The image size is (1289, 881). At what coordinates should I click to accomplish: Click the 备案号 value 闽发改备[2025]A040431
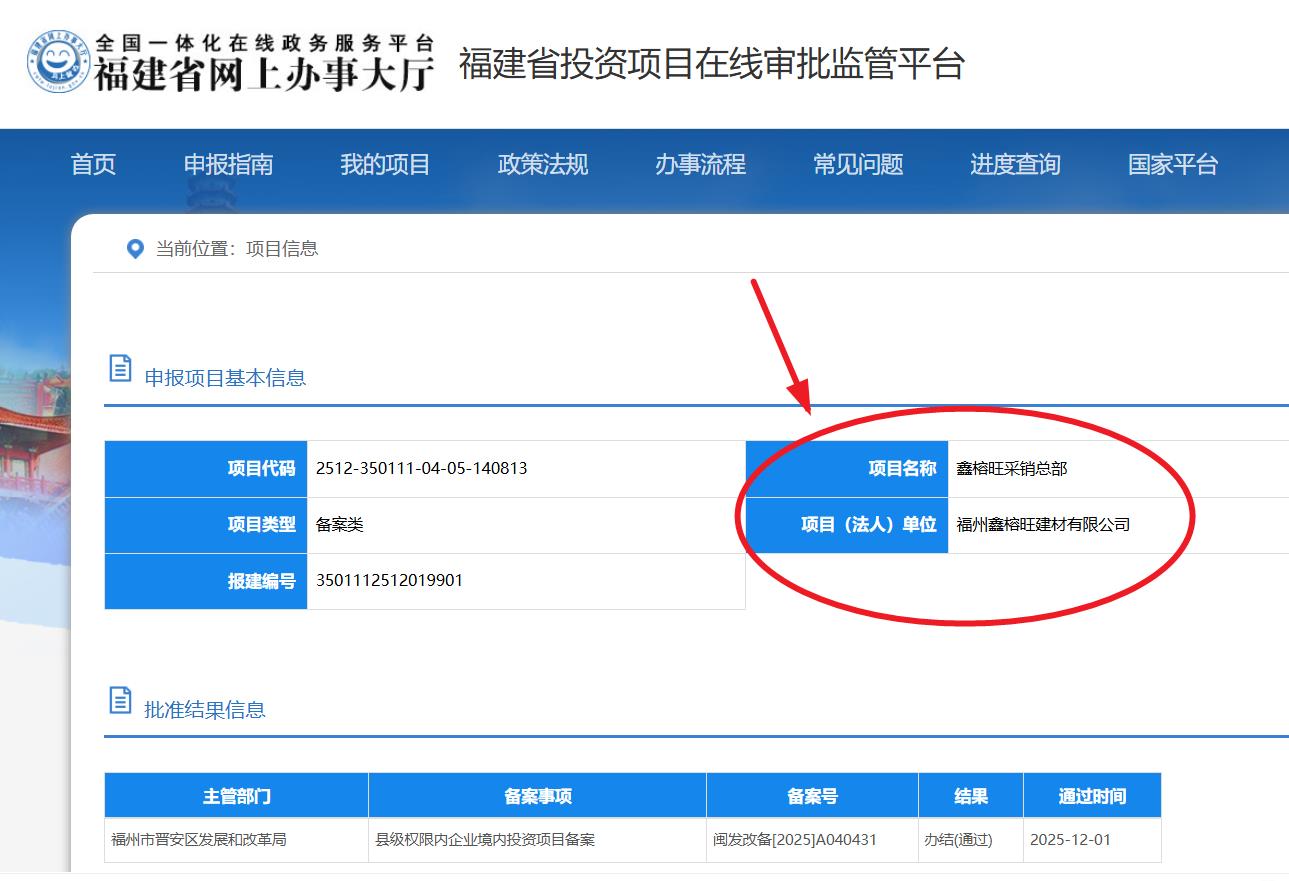pos(794,840)
